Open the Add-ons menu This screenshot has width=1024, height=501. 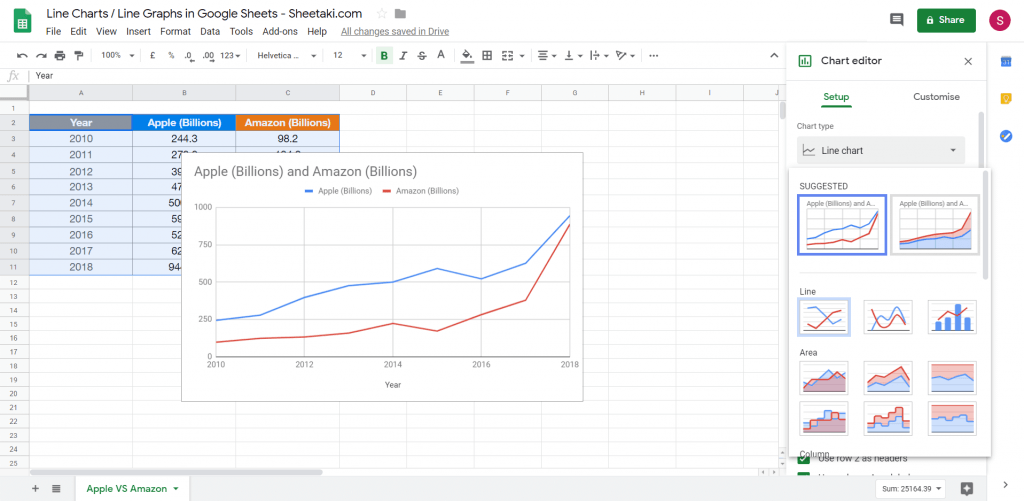coord(280,31)
